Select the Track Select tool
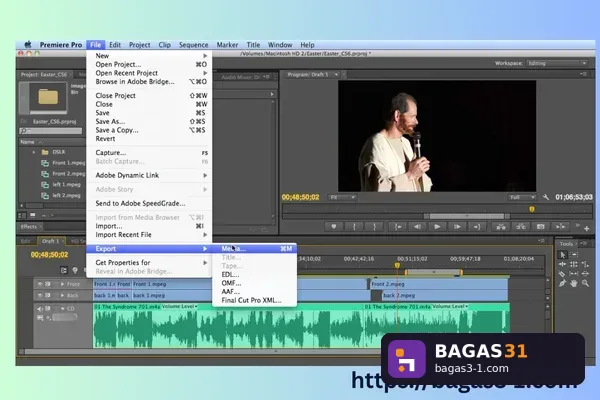600x400 pixels. coord(574,255)
